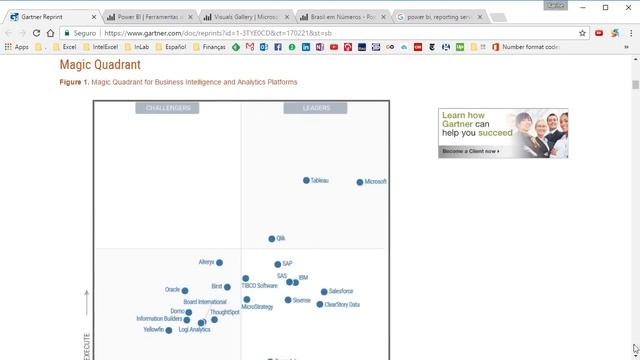Open the YouTube bookmark icon

click(x=334, y=47)
